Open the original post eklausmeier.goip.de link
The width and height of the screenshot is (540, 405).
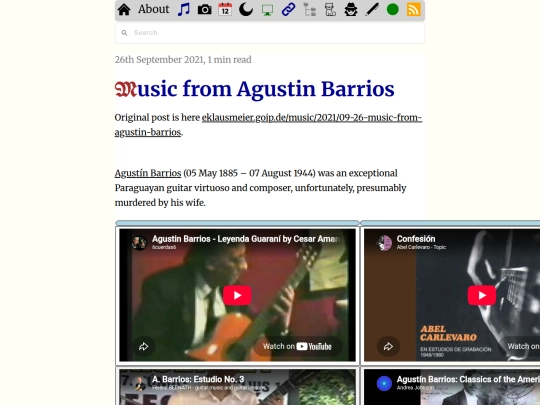269,125
